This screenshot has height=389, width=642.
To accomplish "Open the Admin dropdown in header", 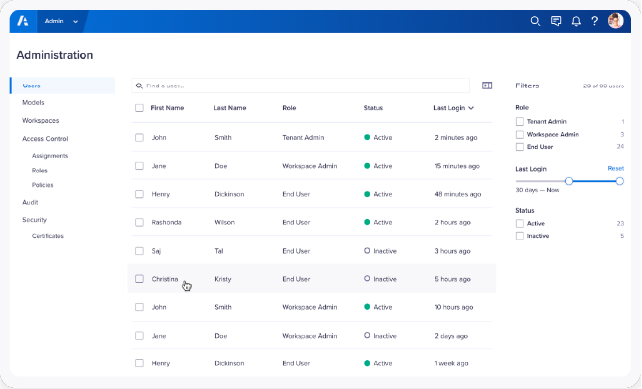I will click(x=61, y=21).
